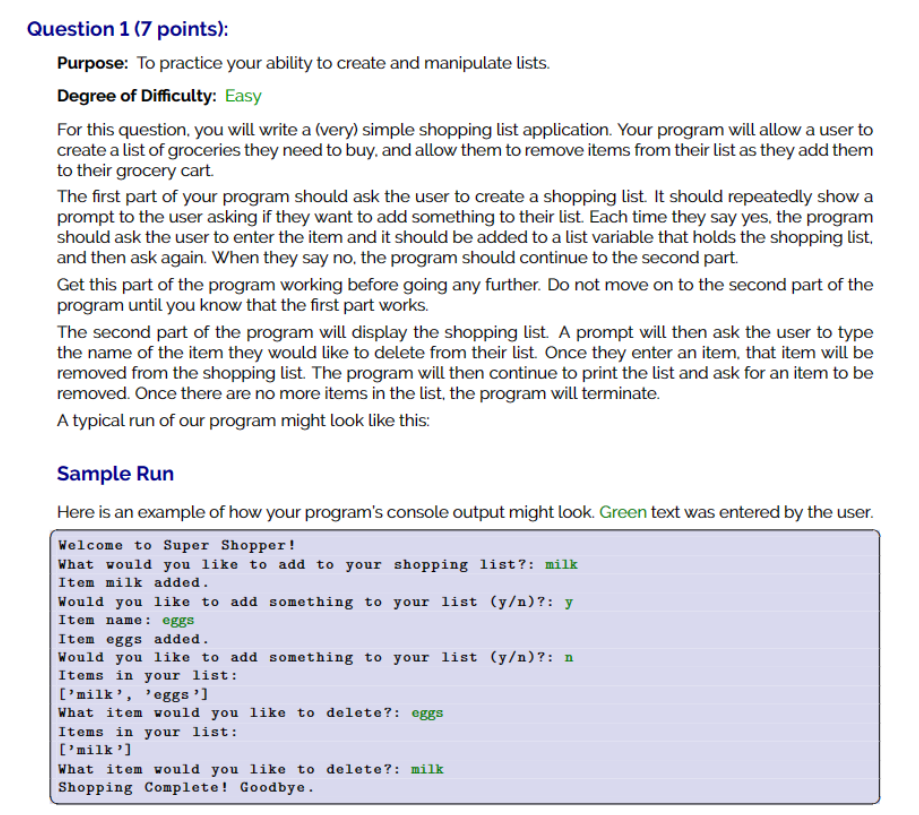The image size is (919, 815).
Task: Click the Degree of Difficulty label
Action: 130,96
